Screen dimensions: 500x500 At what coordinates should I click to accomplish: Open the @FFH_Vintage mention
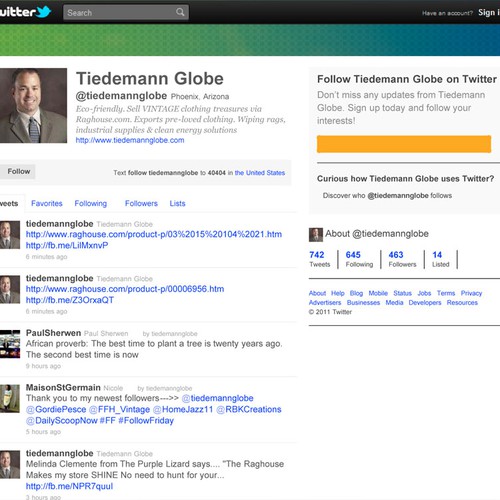tap(119, 409)
